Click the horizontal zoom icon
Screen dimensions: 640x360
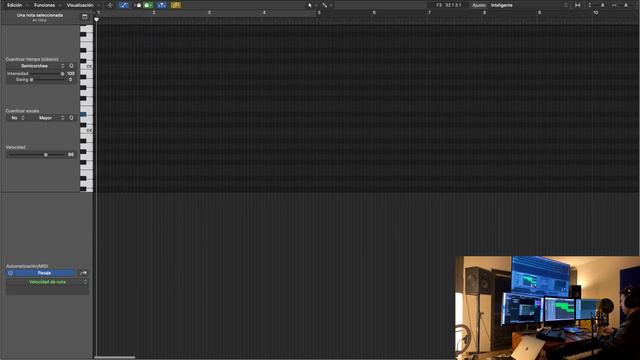click(614, 5)
